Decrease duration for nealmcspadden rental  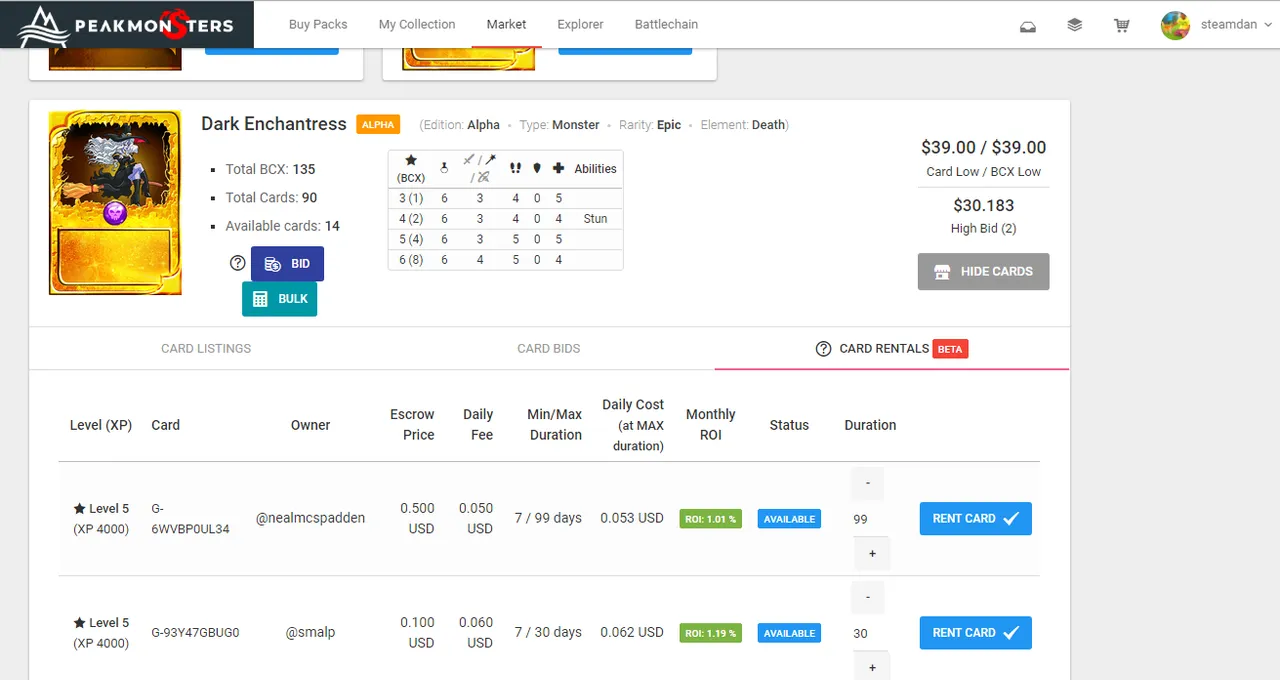(868, 483)
